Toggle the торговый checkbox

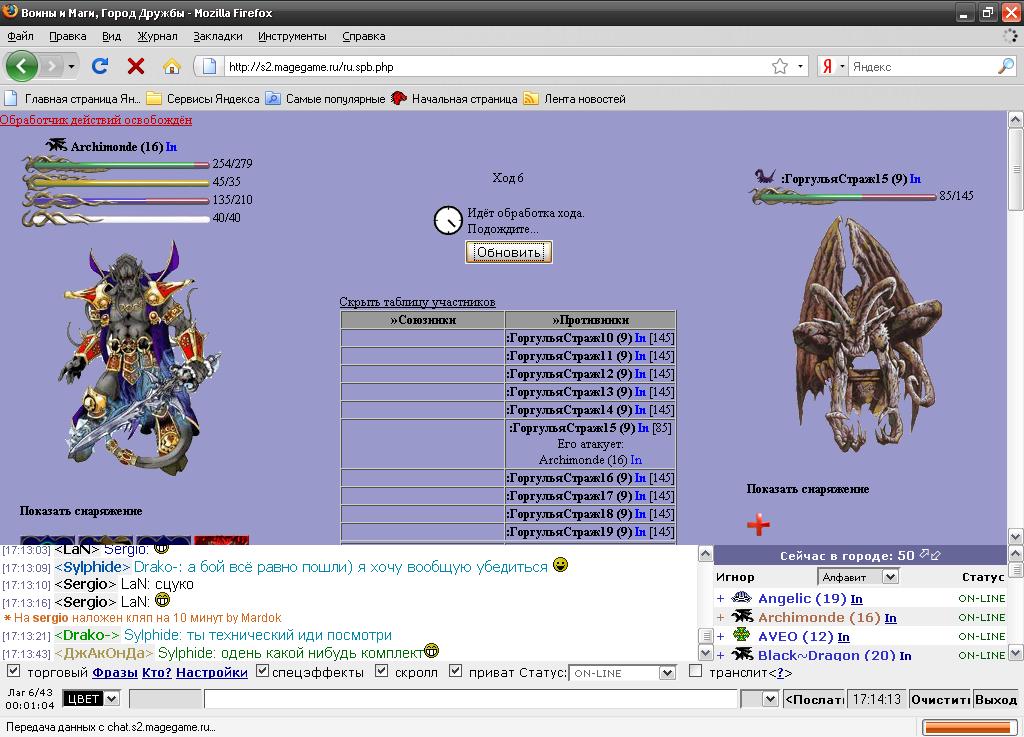pyautogui.click(x=13, y=671)
